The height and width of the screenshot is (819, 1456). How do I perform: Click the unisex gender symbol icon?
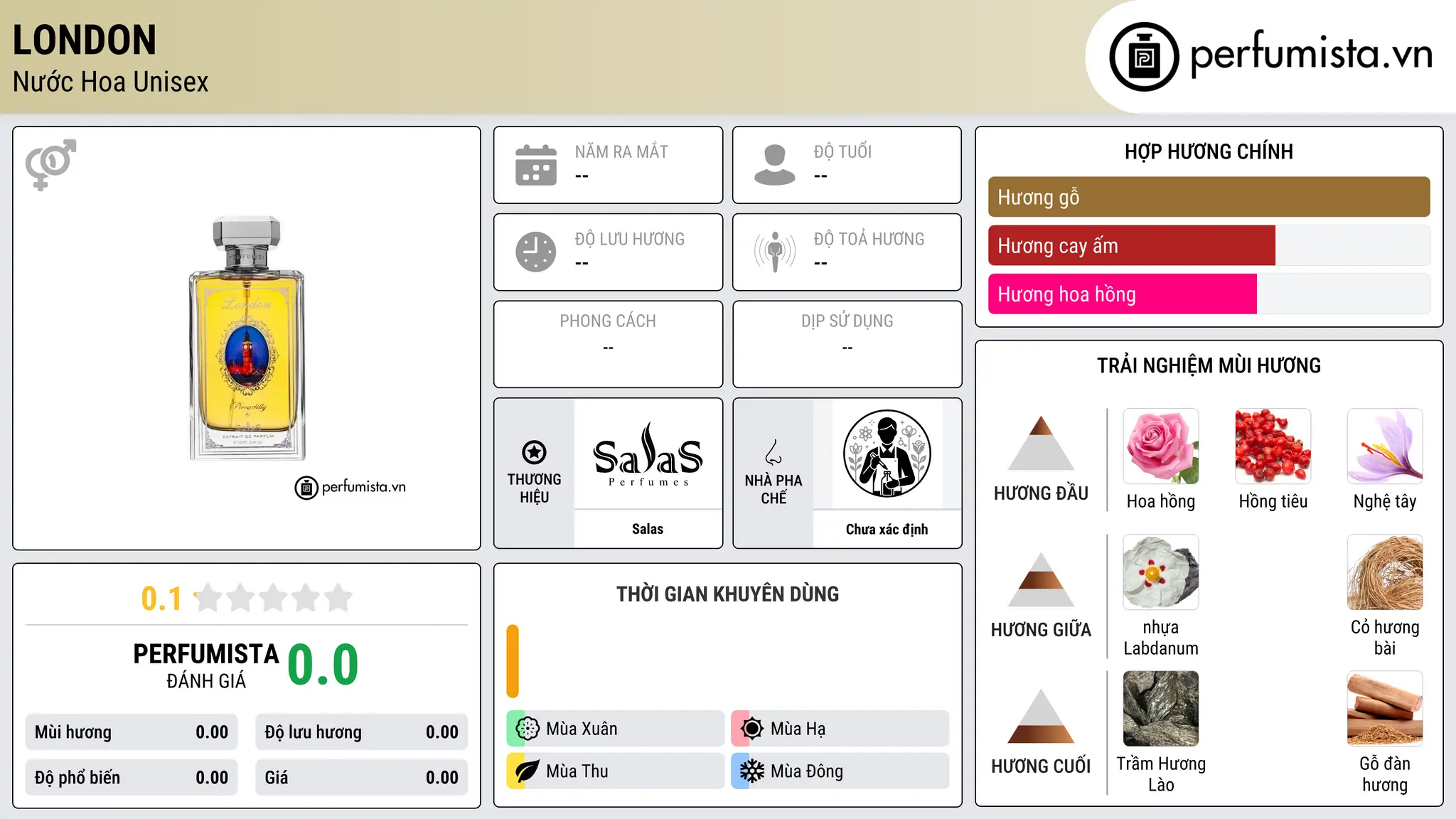click(50, 164)
